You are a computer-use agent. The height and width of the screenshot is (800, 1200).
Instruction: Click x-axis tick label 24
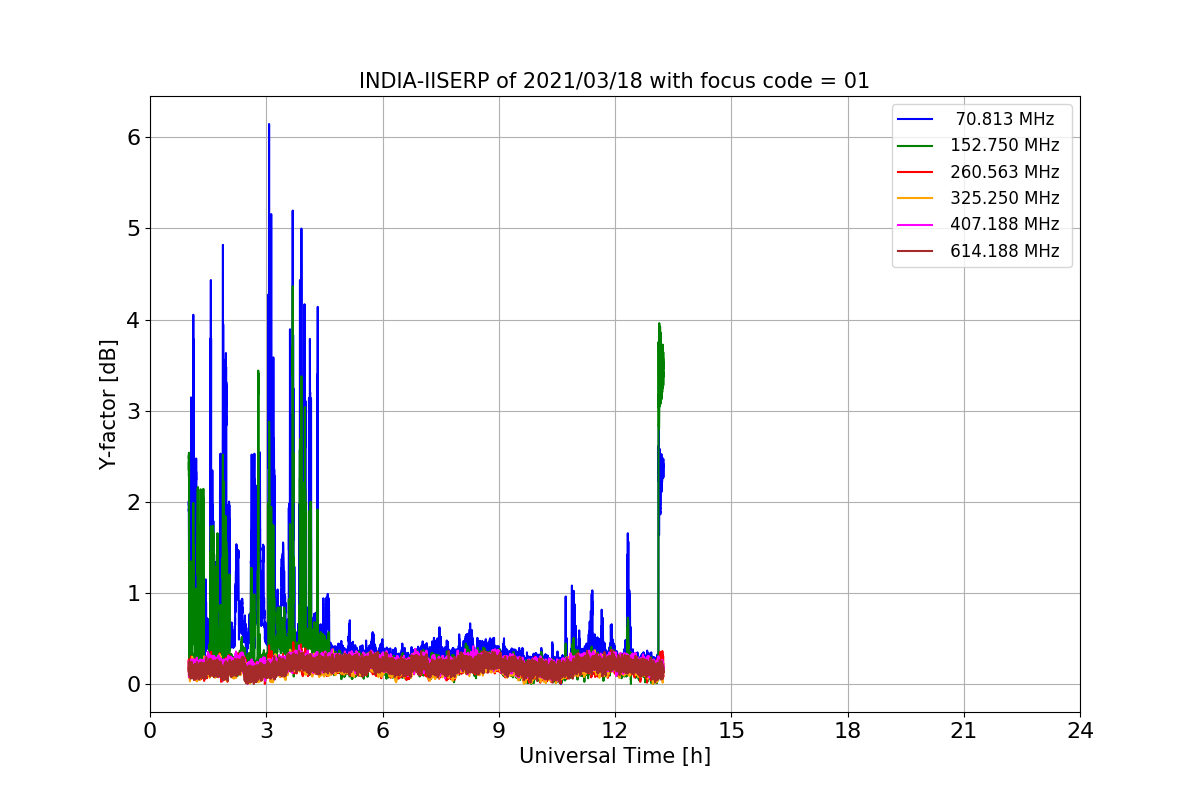(x=1080, y=730)
